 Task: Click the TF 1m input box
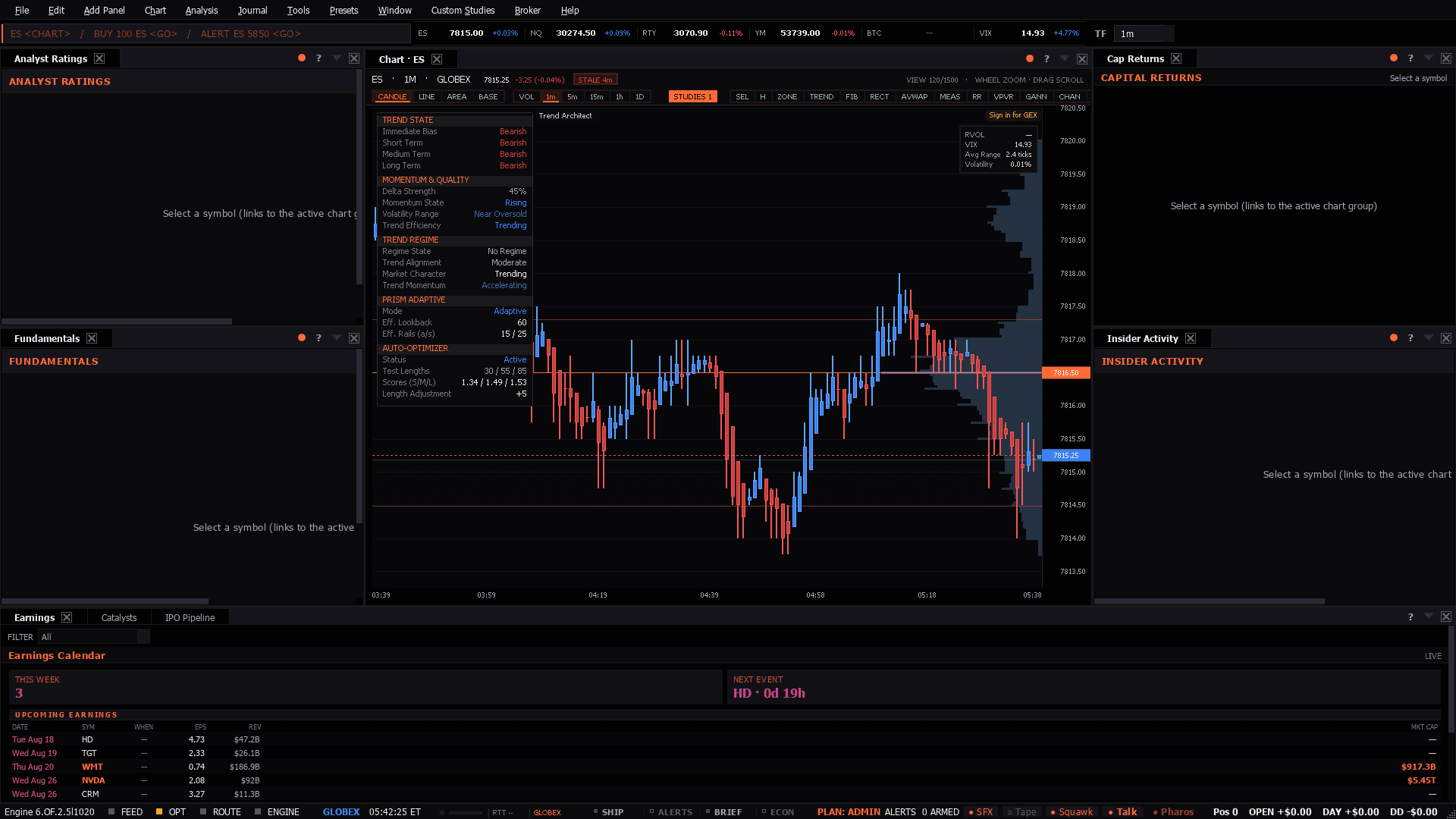pos(1144,34)
